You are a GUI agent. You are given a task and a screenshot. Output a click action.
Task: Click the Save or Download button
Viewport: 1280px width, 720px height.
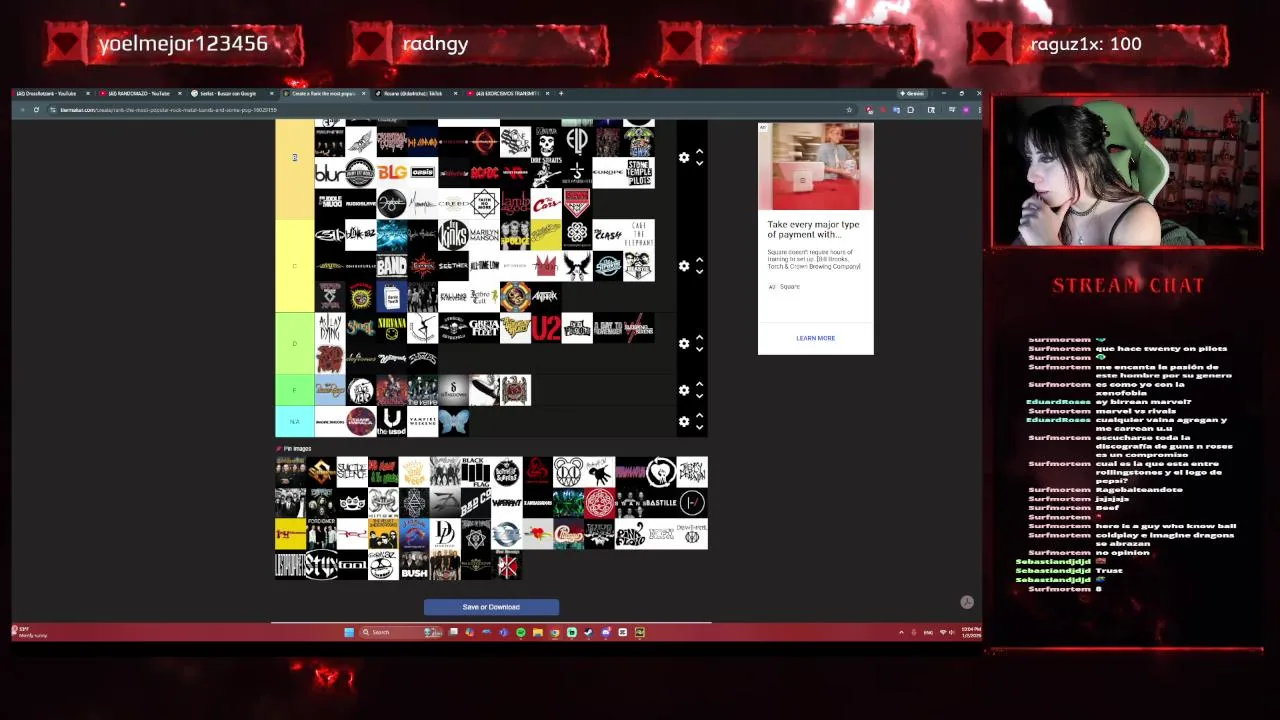pyautogui.click(x=491, y=607)
